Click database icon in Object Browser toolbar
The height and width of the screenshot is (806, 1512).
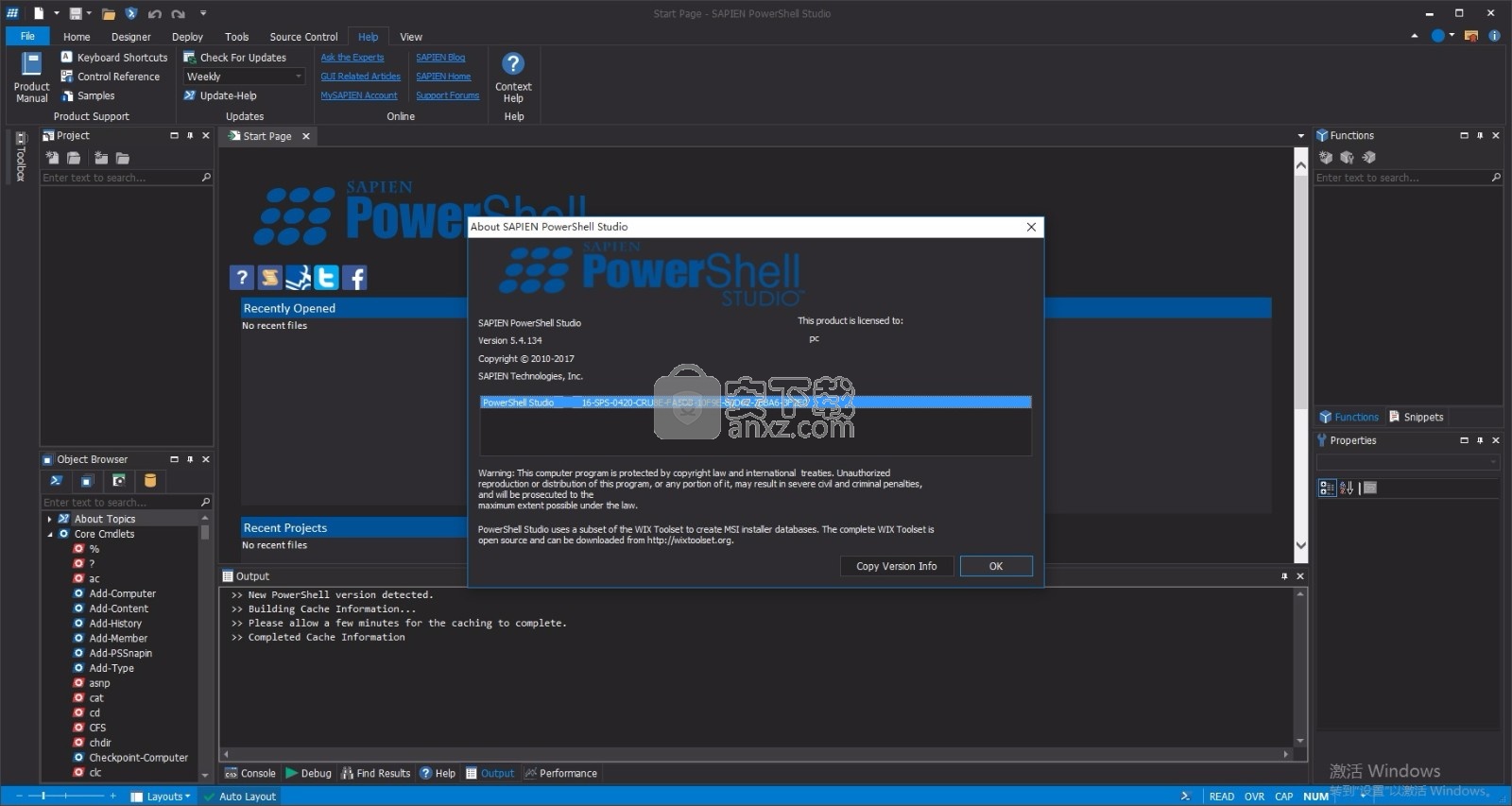pyautogui.click(x=149, y=481)
